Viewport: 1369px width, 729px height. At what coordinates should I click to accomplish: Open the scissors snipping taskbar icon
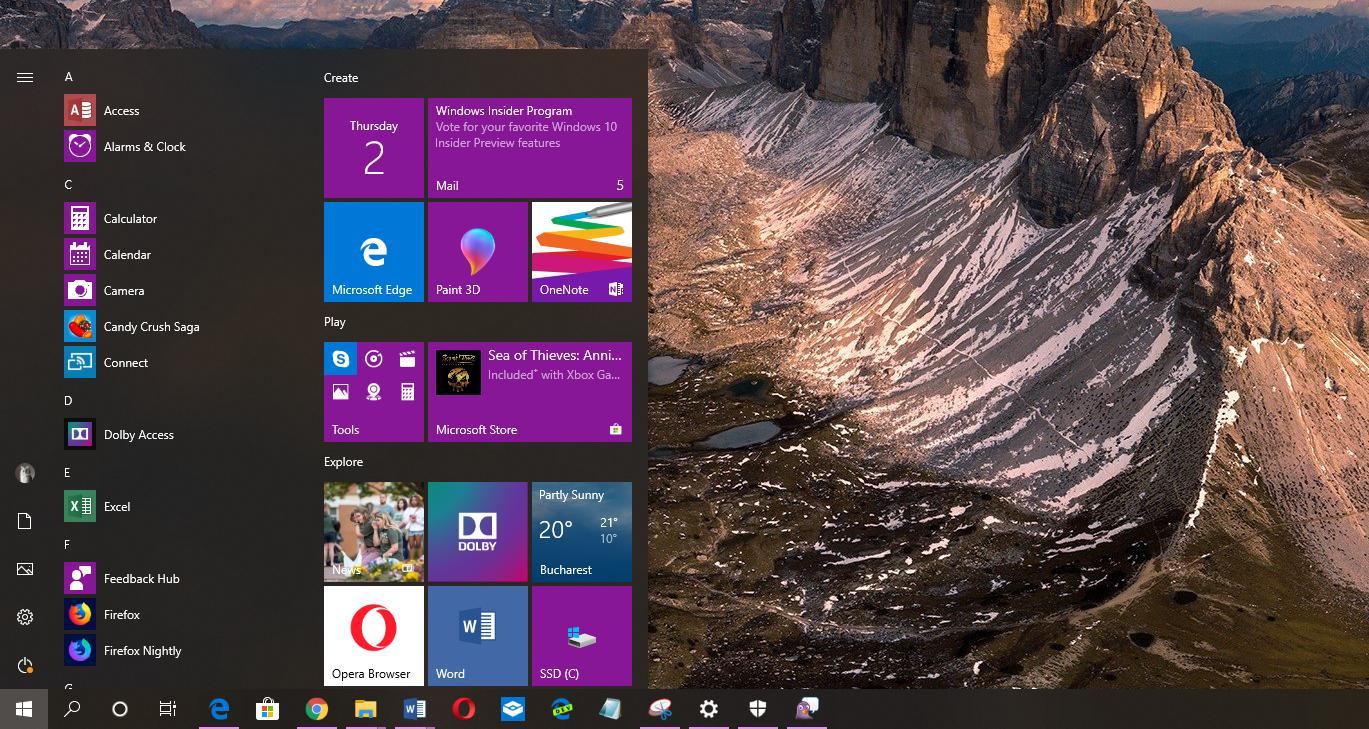click(x=659, y=709)
